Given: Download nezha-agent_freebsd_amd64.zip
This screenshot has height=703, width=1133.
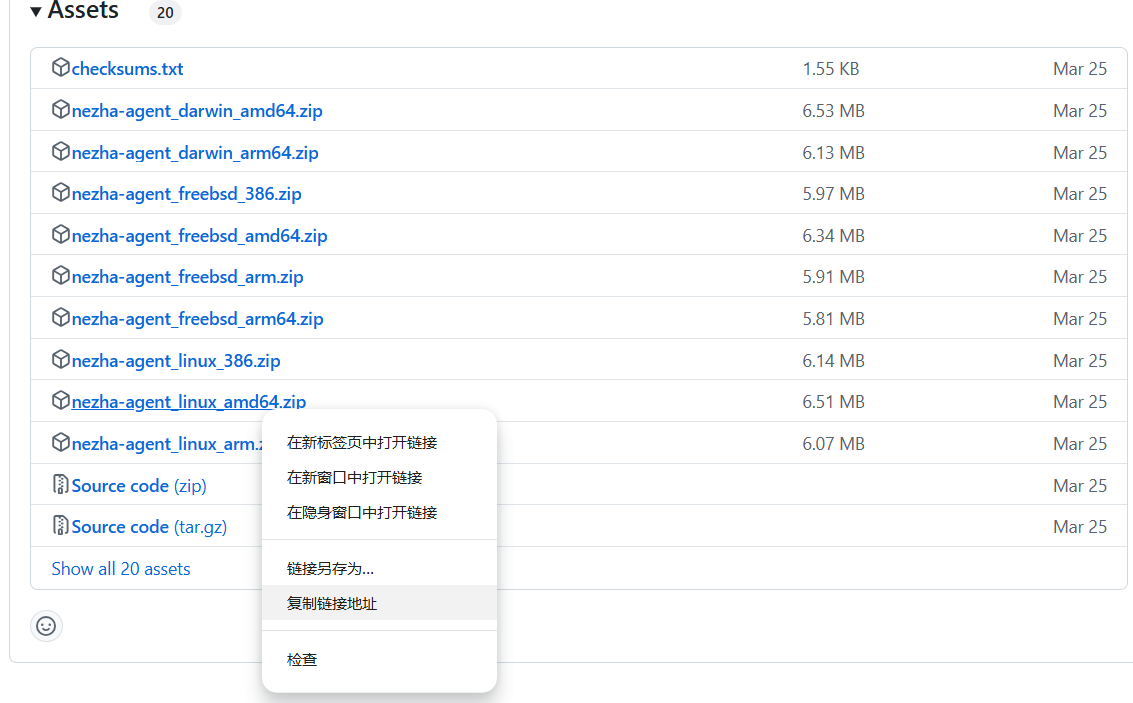Looking at the screenshot, I should click(x=199, y=236).
